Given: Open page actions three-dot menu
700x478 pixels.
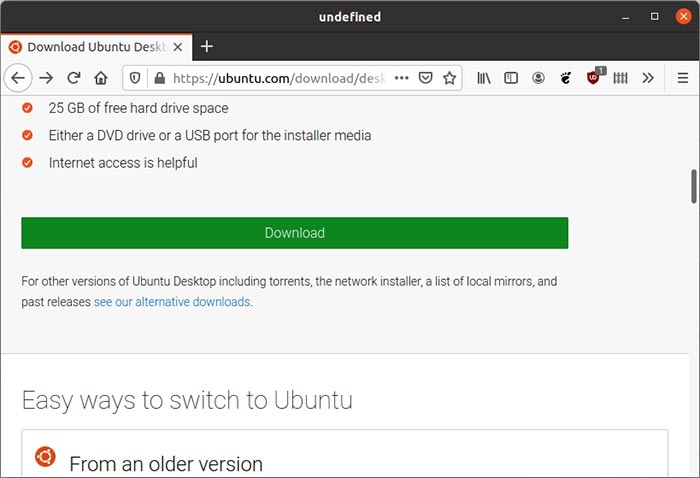Looking at the screenshot, I should pyautogui.click(x=401, y=78).
